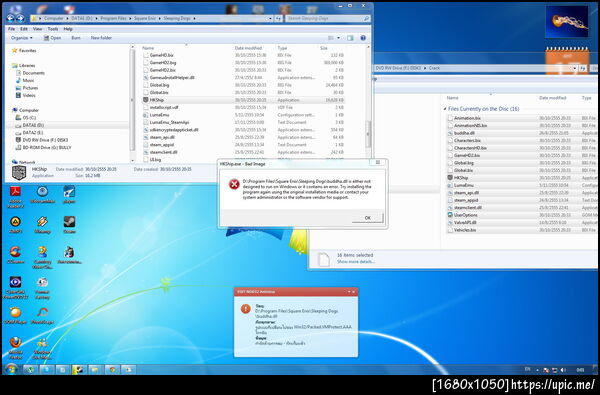Screen dimensions: 600x395
Task: Open Steam desktop icon
Action: [x=69, y=224]
